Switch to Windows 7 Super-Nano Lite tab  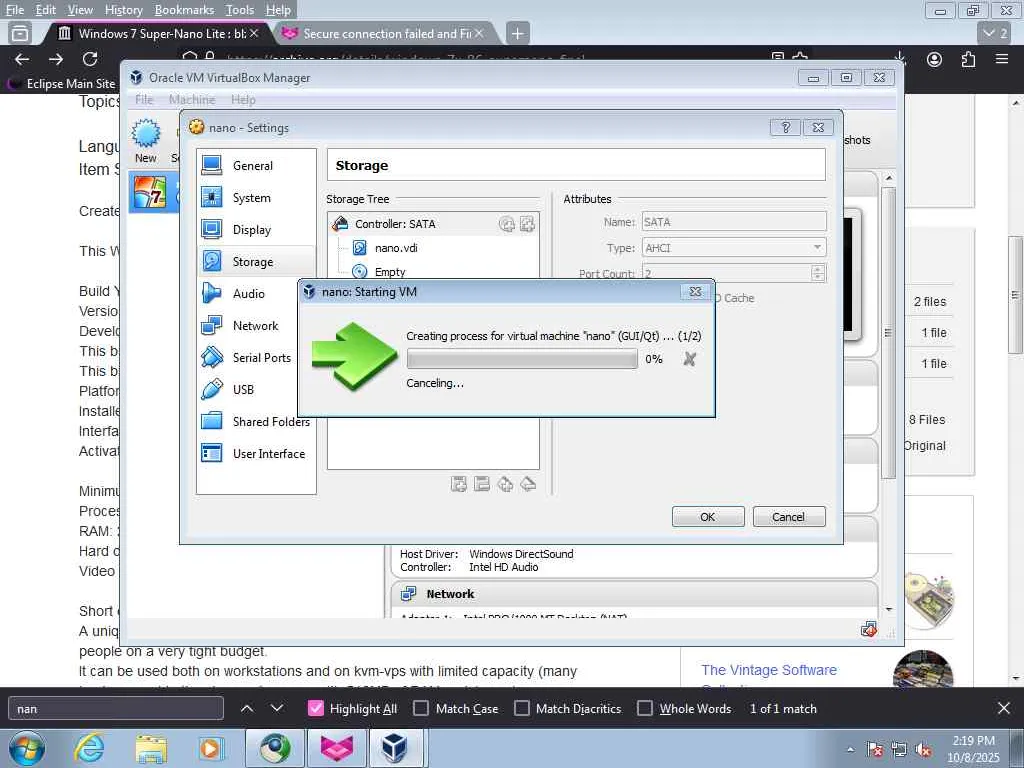pyautogui.click(x=157, y=33)
